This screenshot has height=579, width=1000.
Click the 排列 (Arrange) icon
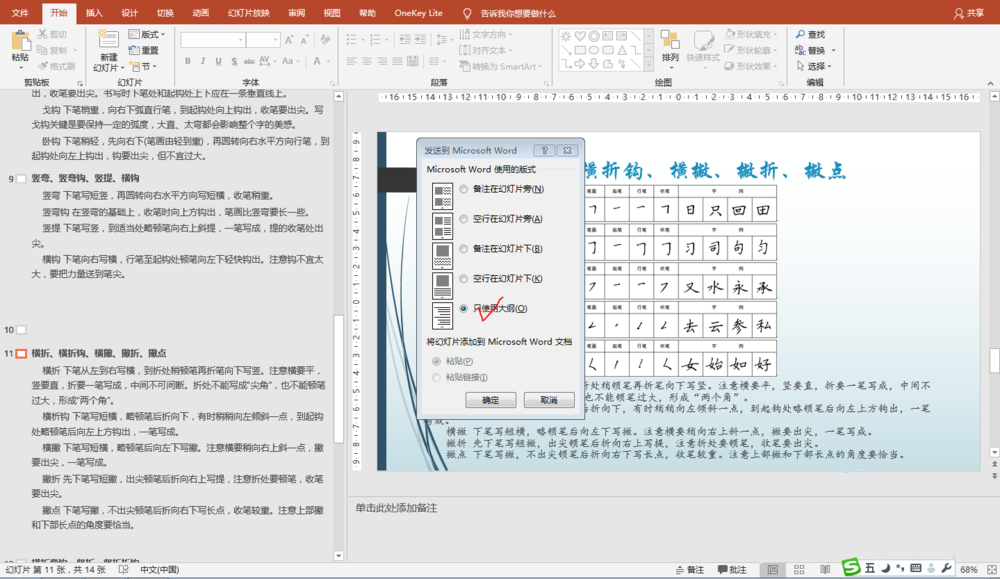point(670,40)
